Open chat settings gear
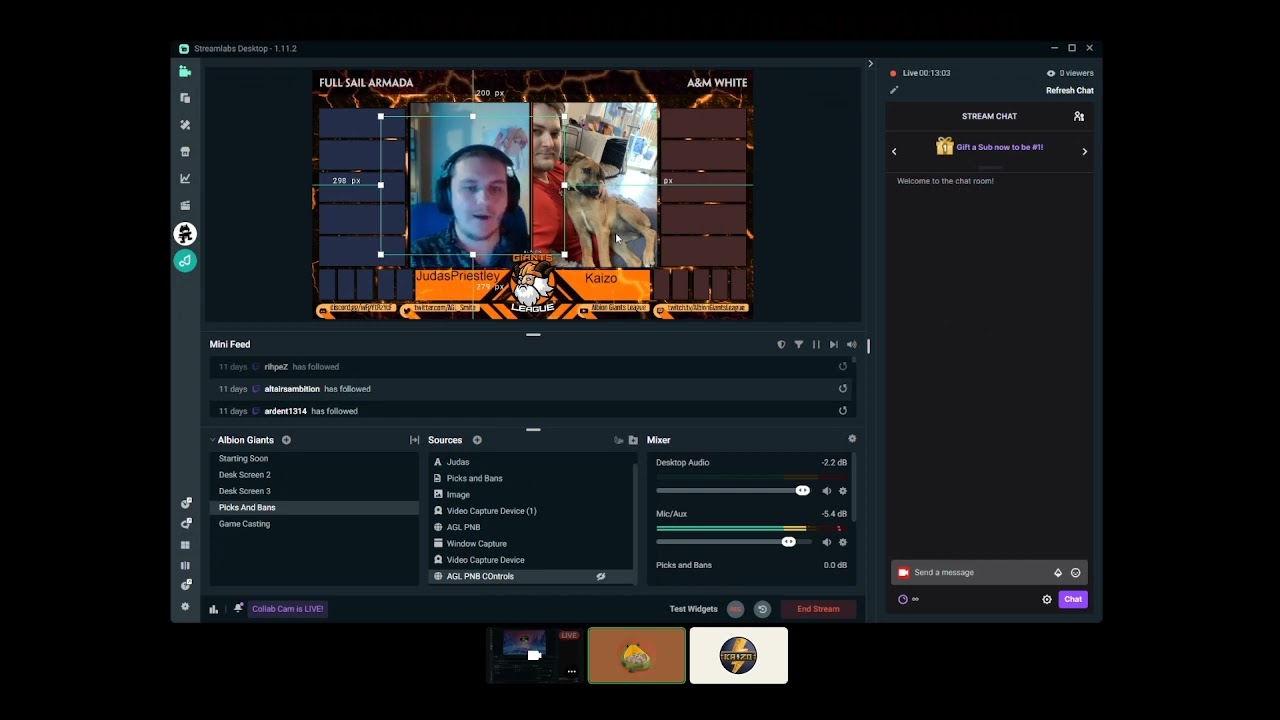This screenshot has height=720, width=1280. click(x=1047, y=600)
